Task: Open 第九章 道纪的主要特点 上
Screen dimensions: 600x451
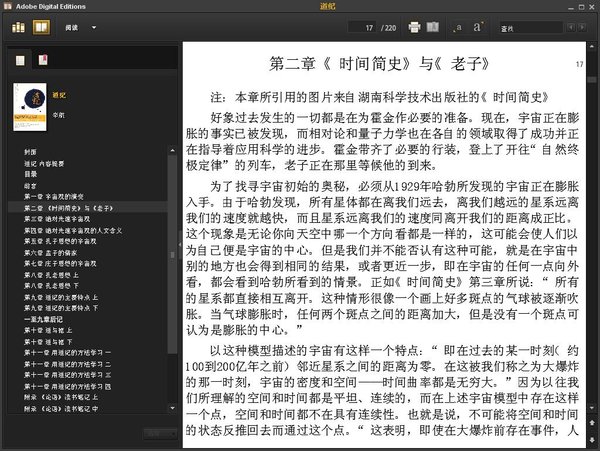Action: 61,297
